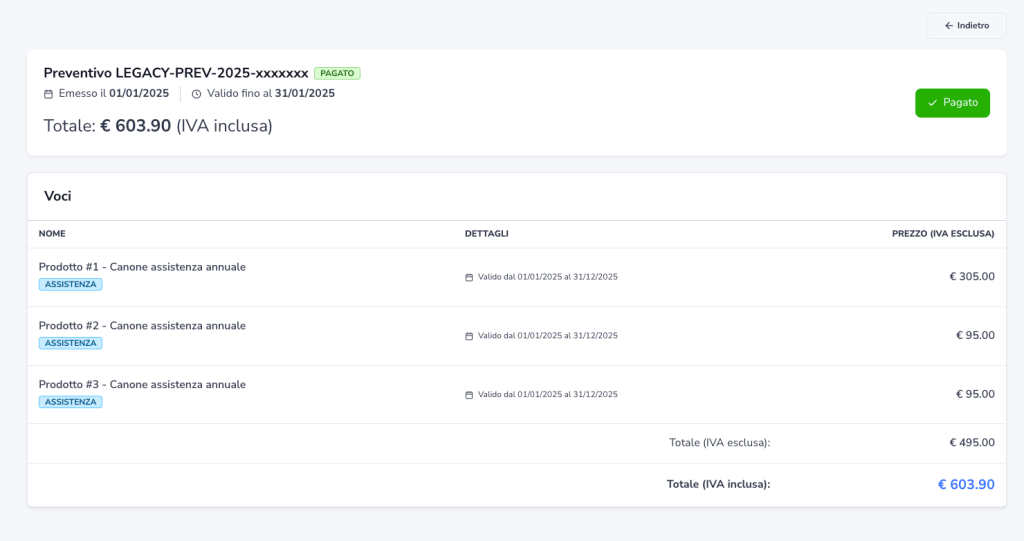Click the clock icon beside Valido fino al
This screenshot has height=541, width=1024.
[197, 94]
